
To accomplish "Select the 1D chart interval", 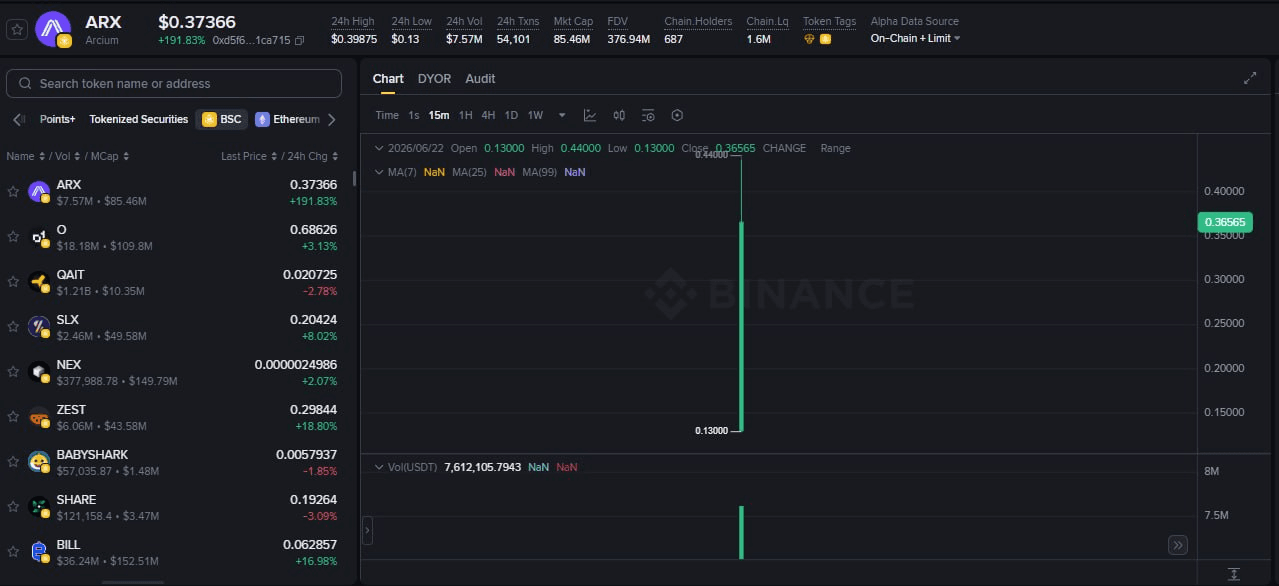I will [x=511, y=115].
